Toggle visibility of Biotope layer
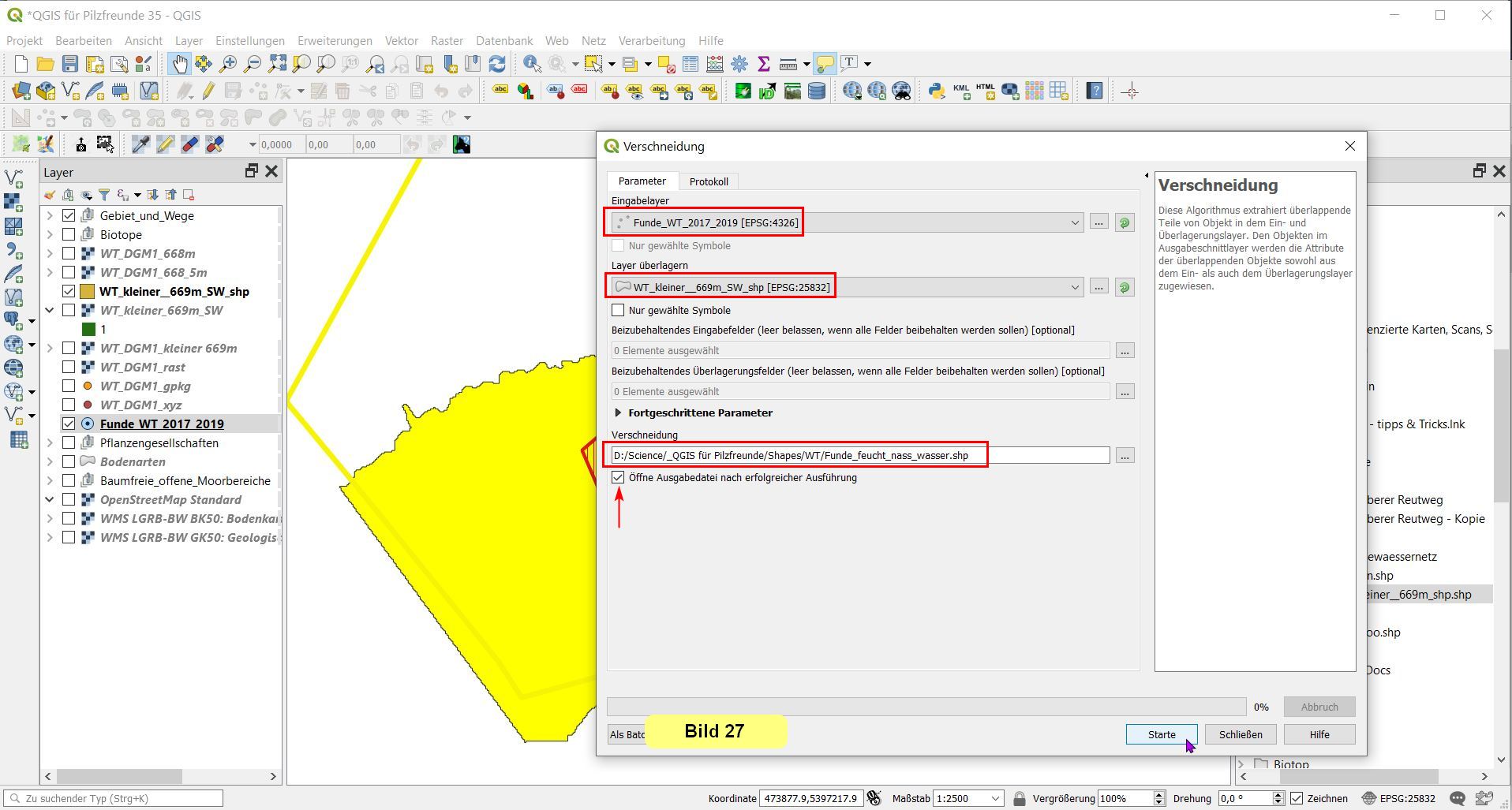The height and width of the screenshot is (810, 1512). pyautogui.click(x=69, y=234)
